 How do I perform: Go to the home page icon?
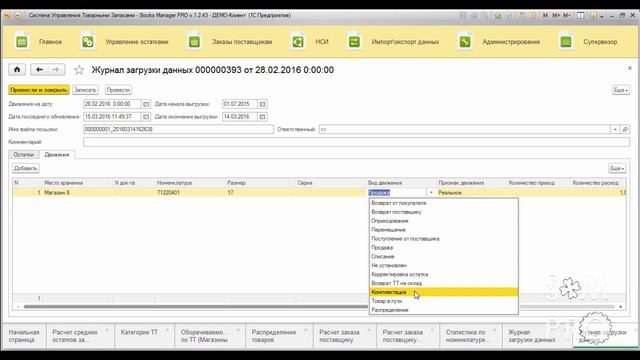coord(17,69)
